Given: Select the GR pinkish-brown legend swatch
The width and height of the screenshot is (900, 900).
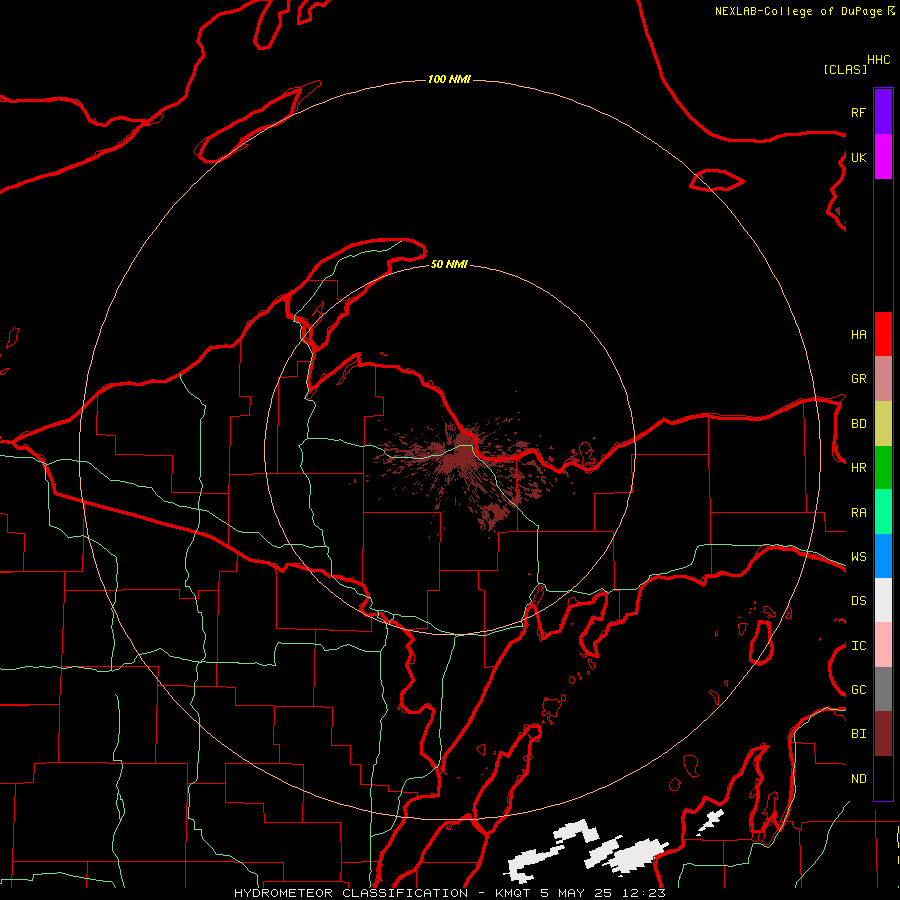Looking at the screenshot, I should (x=883, y=379).
